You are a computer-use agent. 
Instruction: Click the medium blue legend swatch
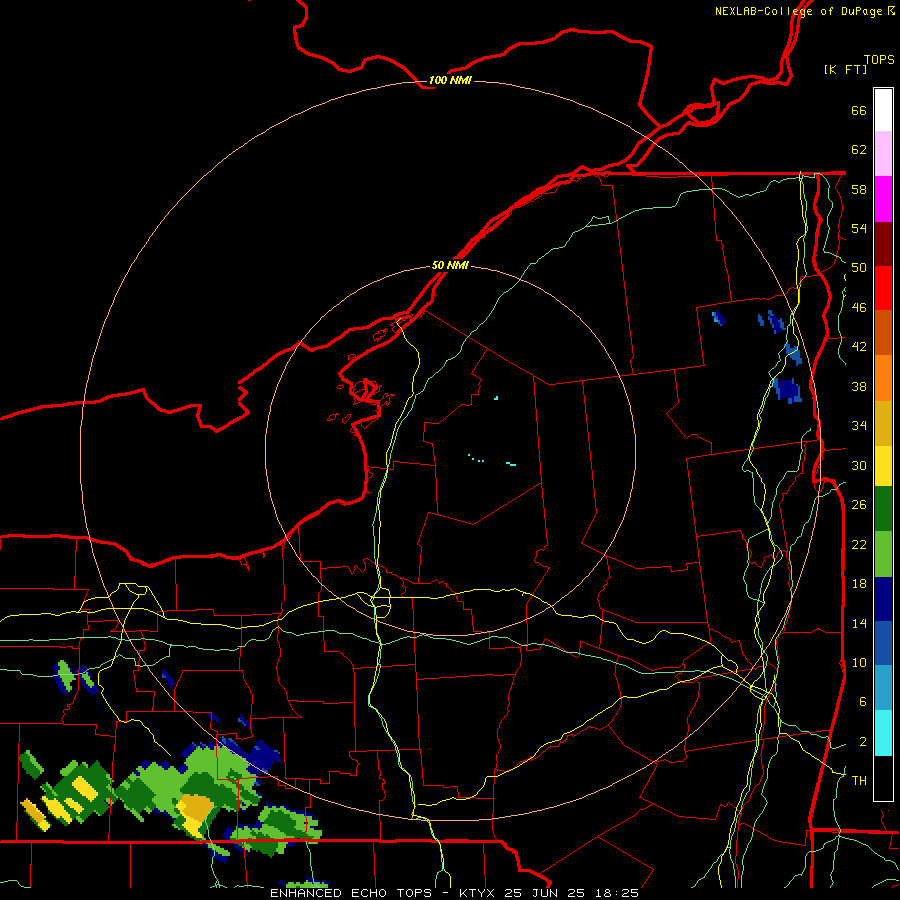pyautogui.click(x=883, y=643)
